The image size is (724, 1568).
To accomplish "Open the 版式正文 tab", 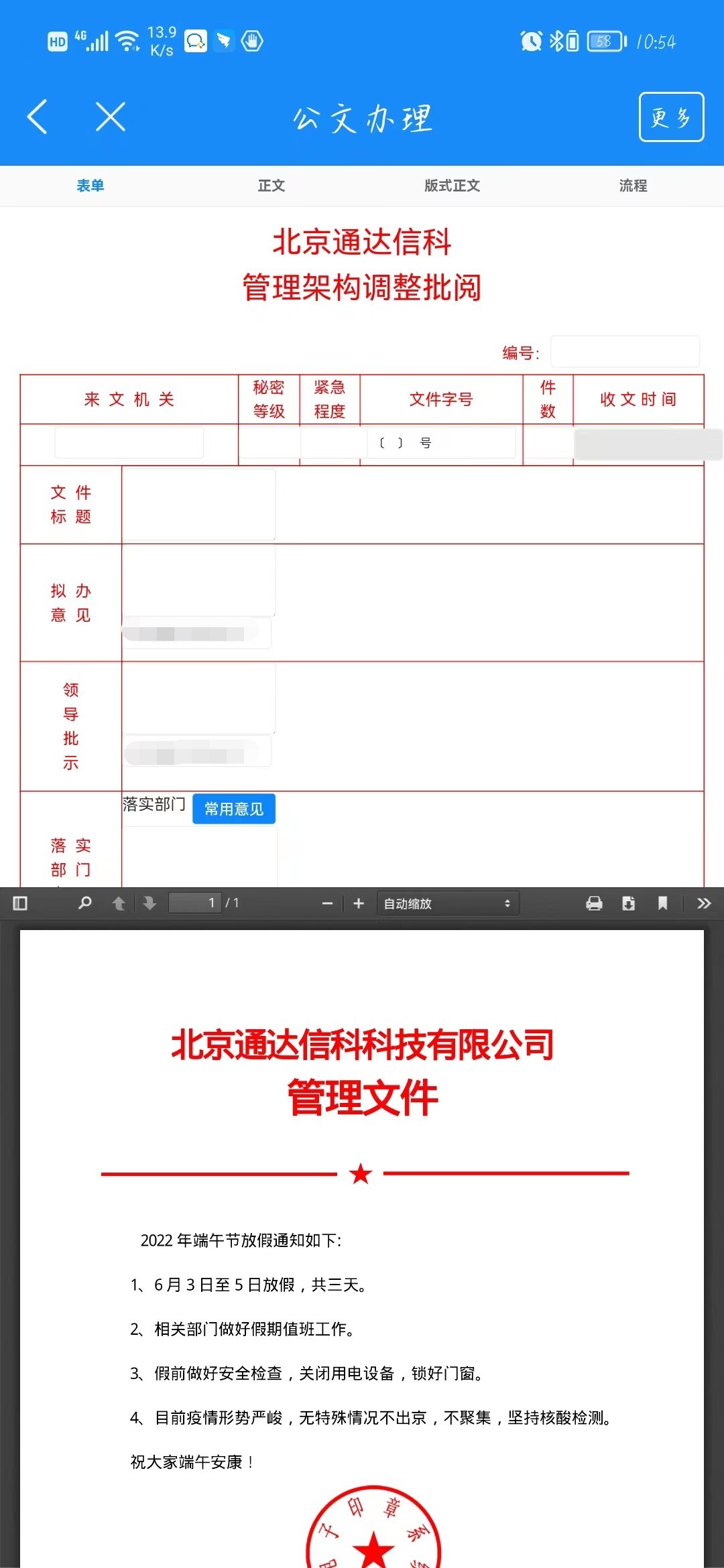I will (x=452, y=186).
